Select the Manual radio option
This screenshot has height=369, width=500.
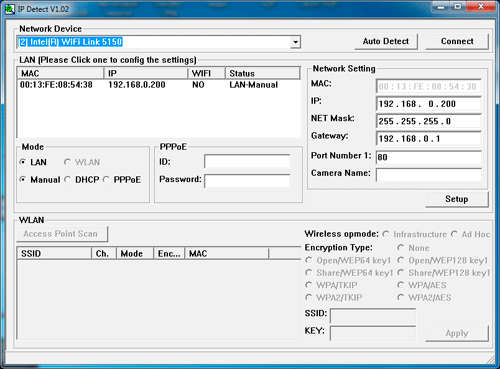coord(23,180)
